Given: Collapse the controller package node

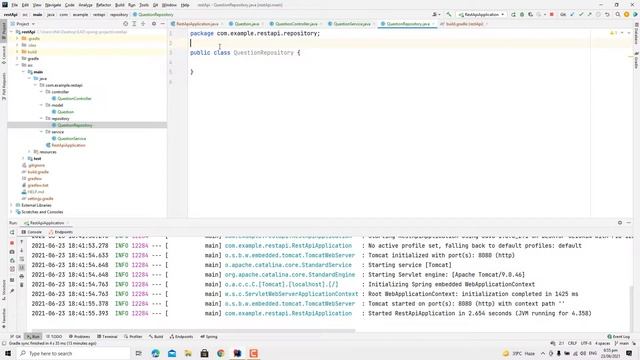Looking at the screenshot, I should (x=41, y=92).
